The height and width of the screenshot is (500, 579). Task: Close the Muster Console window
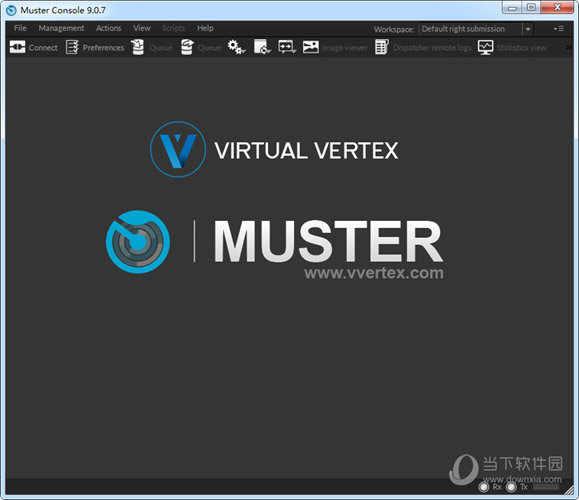click(x=558, y=7)
